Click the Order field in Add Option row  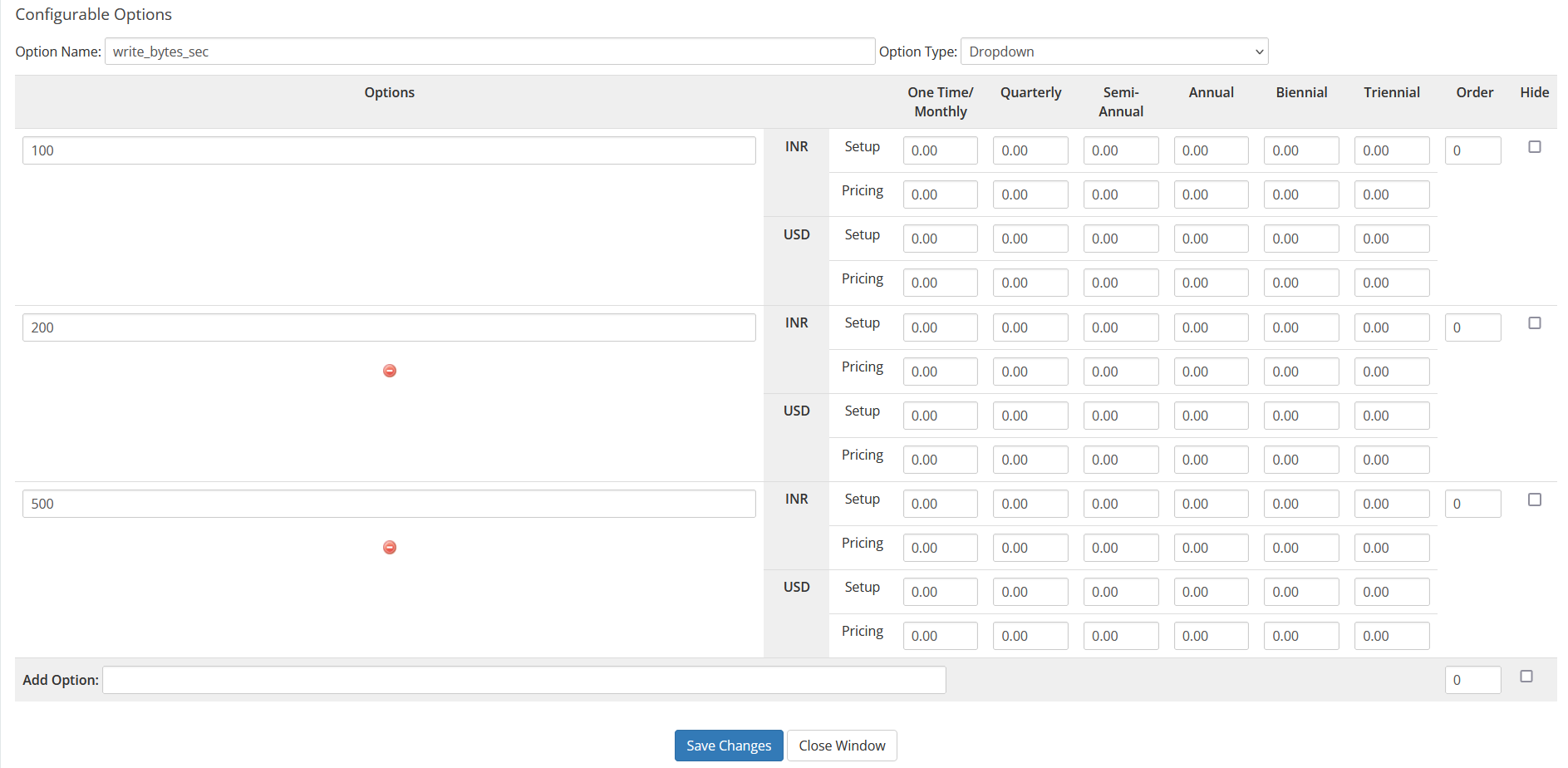point(1472,680)
